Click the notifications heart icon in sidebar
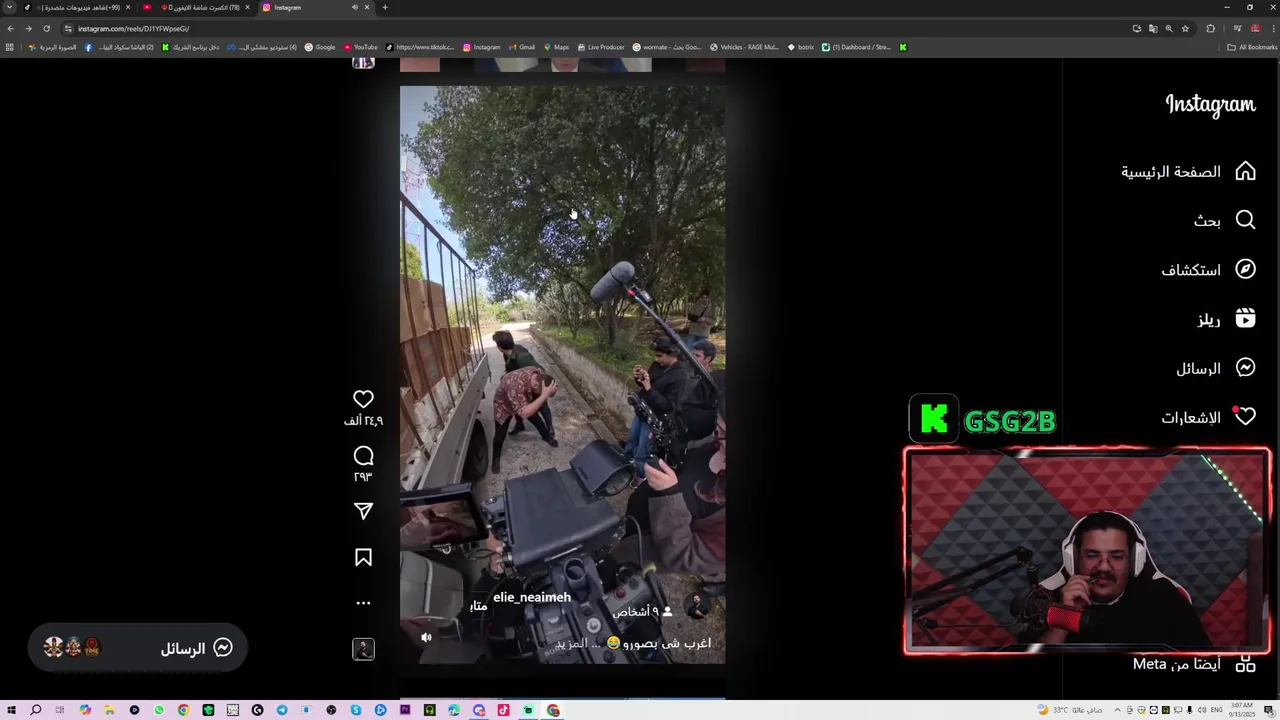 click(1245, 417)
